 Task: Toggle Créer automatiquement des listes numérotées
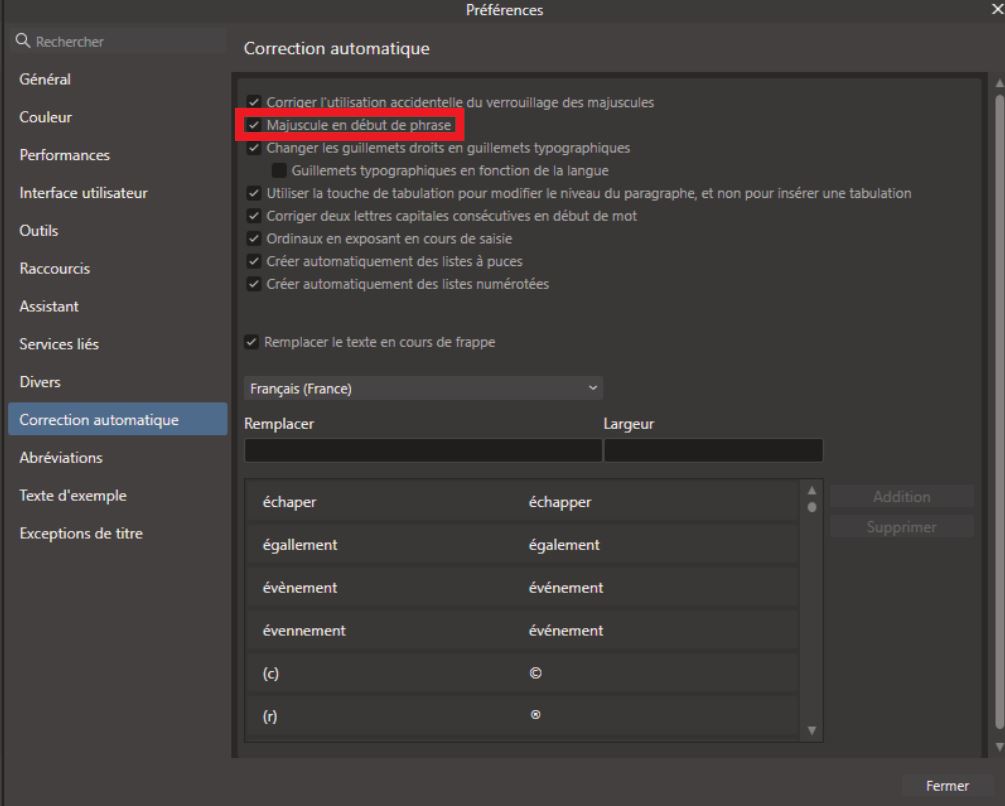pyautogui.click(x=254, y=284)
